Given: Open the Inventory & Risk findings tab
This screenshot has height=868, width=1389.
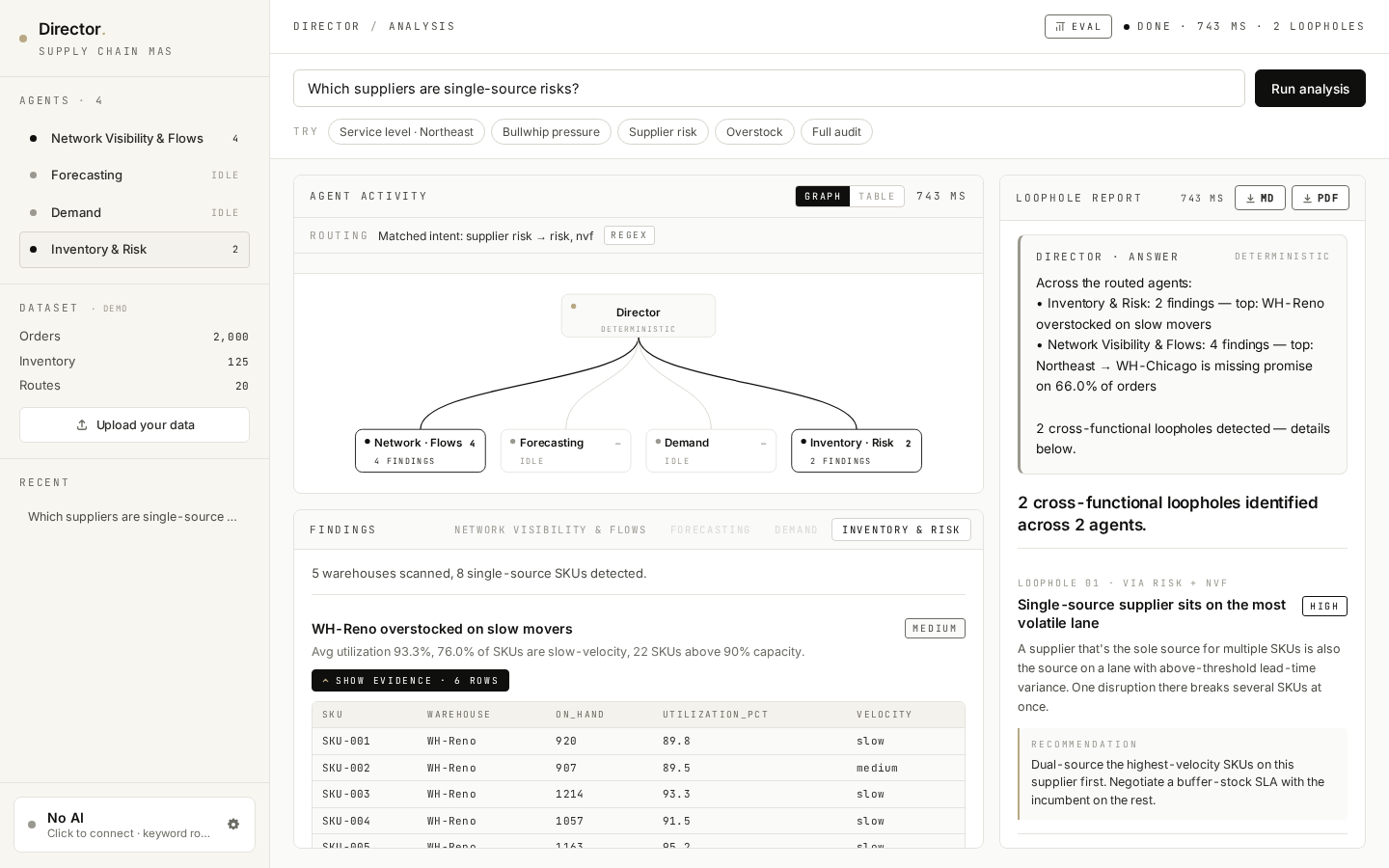Looking at the screenshot, I should point(901,530).
